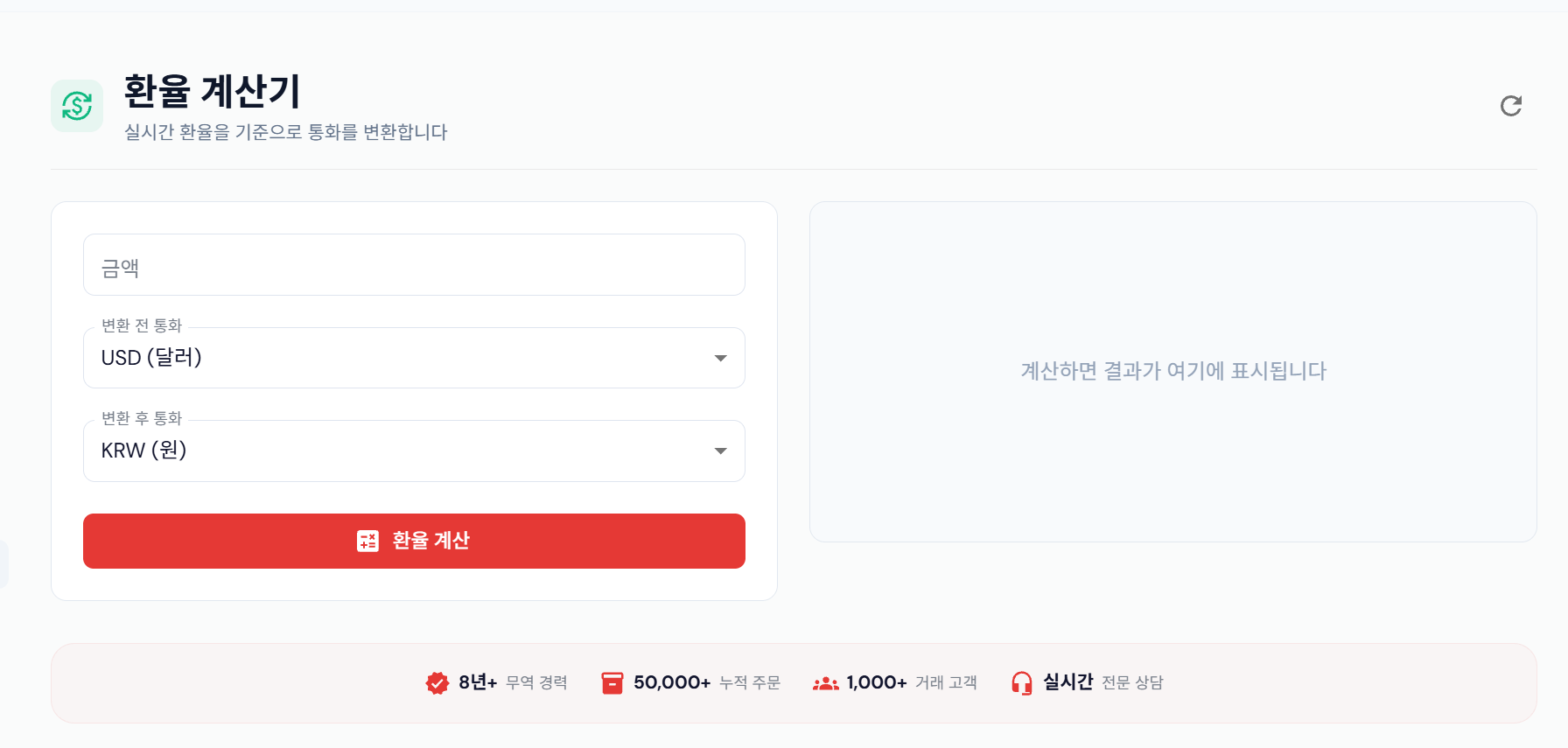The image size is (1568, 748).
Task: Expand the arrow next to KRW (원)
Action: click(x=721, y=451)
